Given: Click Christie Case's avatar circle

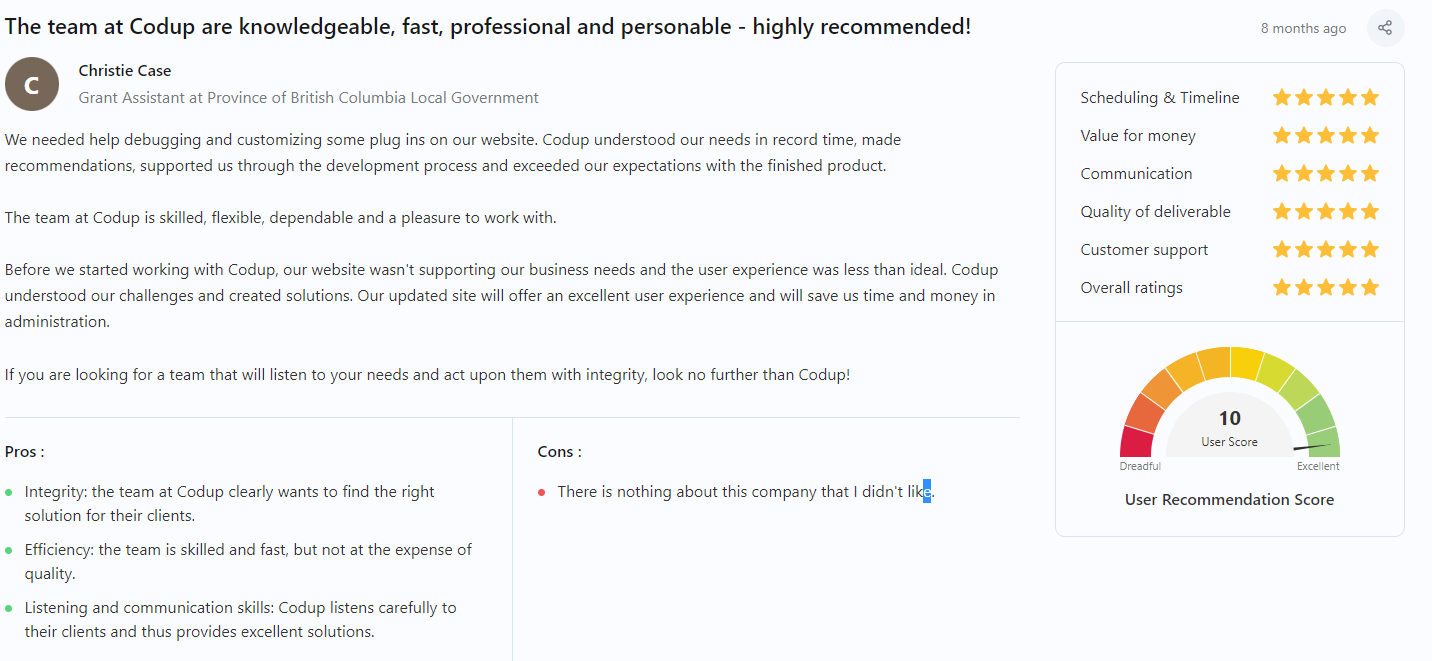Looking at the screenshot, I should (32, 84).
